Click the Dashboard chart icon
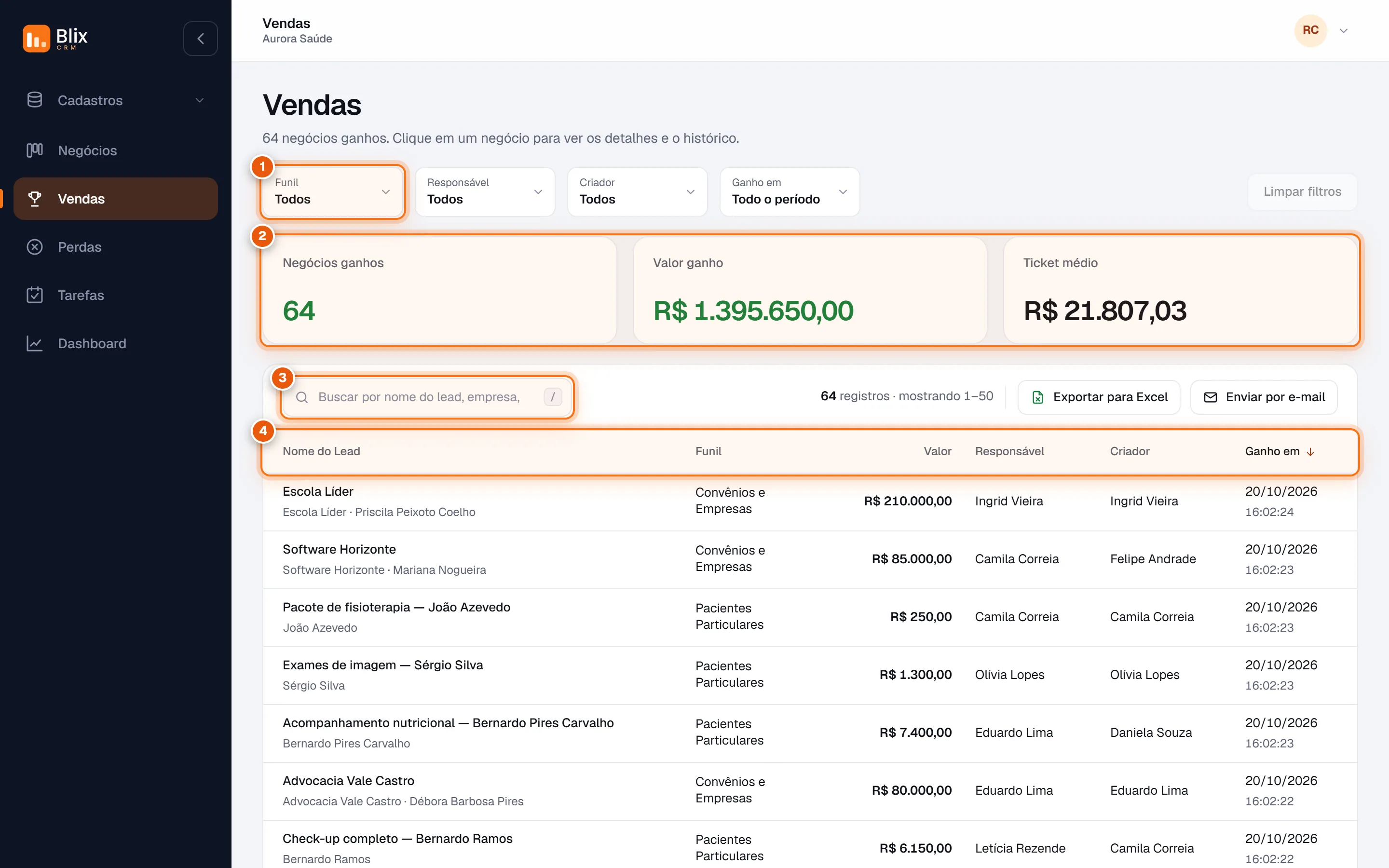This screenshot has width=1389, height=868. (34, 343)
